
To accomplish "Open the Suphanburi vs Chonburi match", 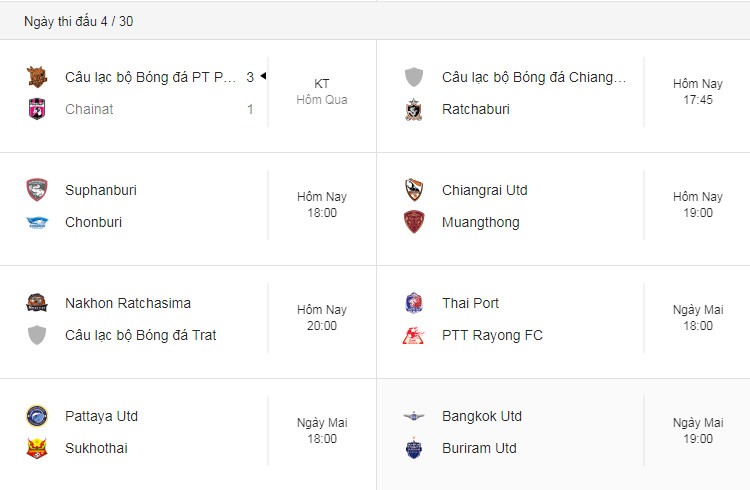I will click(188, 209).
